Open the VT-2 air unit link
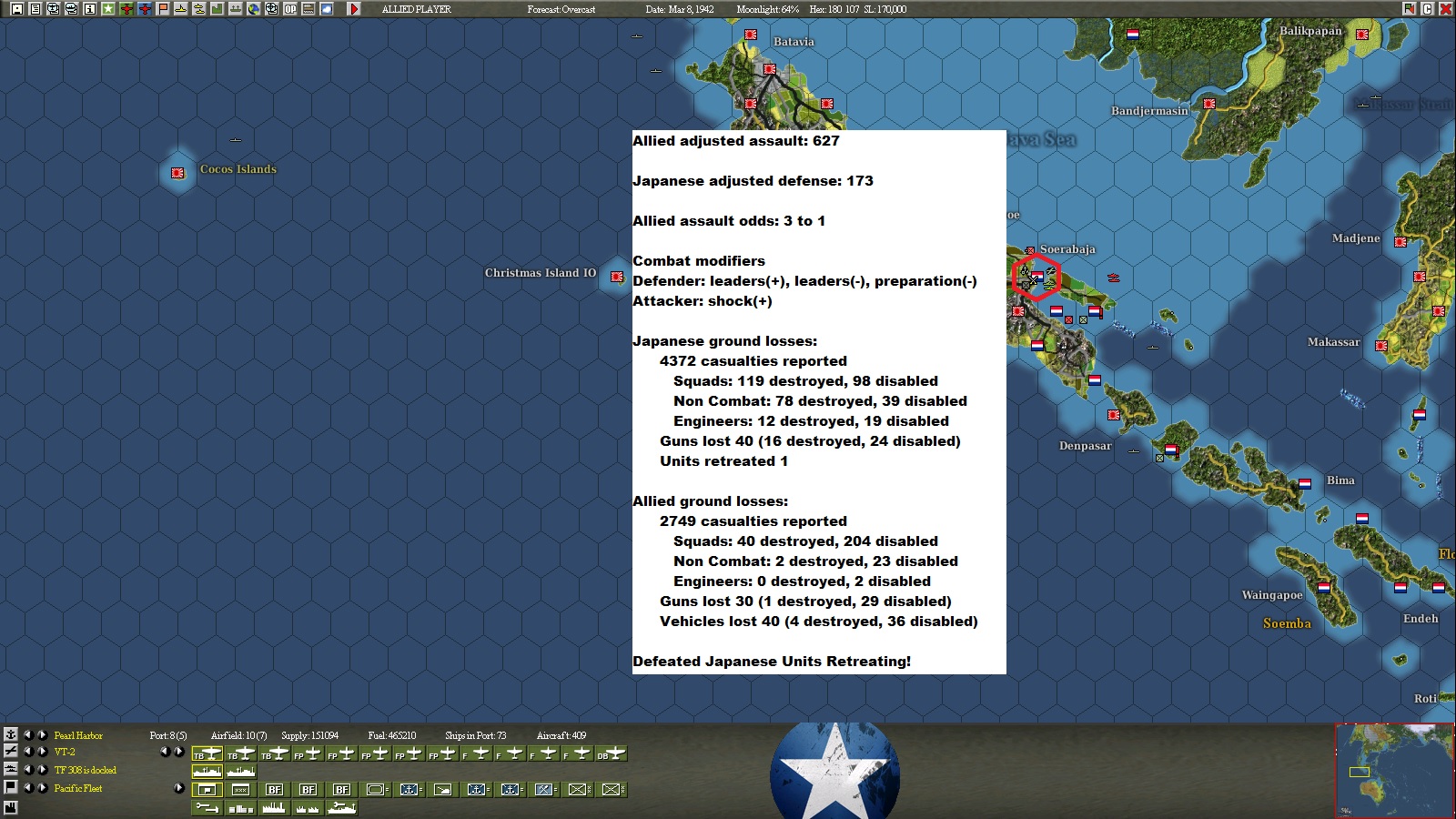This screenshot has width=1456, height=819. 65,752
